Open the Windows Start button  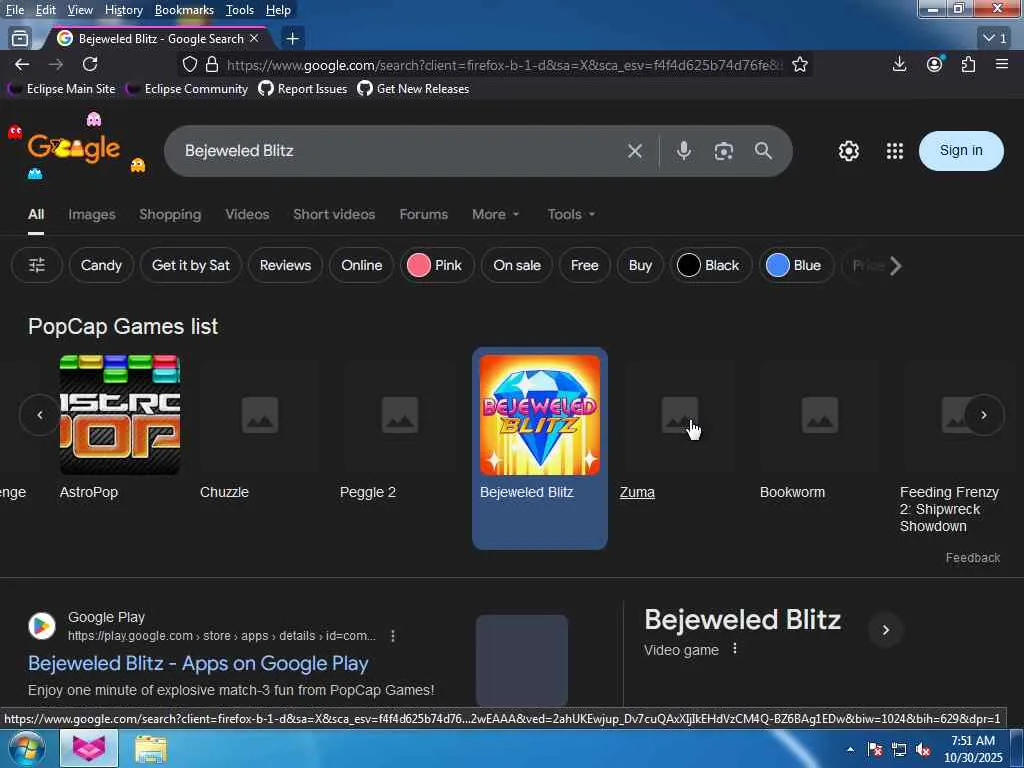(x=26, y=748)
